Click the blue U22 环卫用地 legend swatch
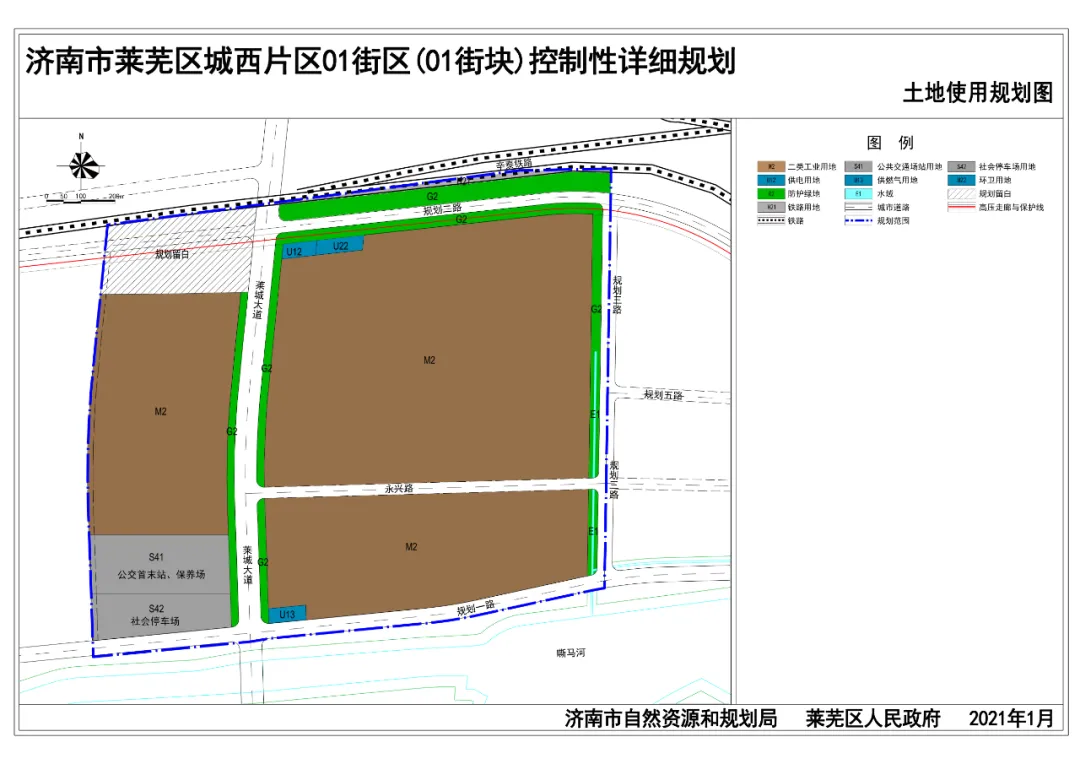This screenshot has height=764, width=1080. tap(961, 180)
